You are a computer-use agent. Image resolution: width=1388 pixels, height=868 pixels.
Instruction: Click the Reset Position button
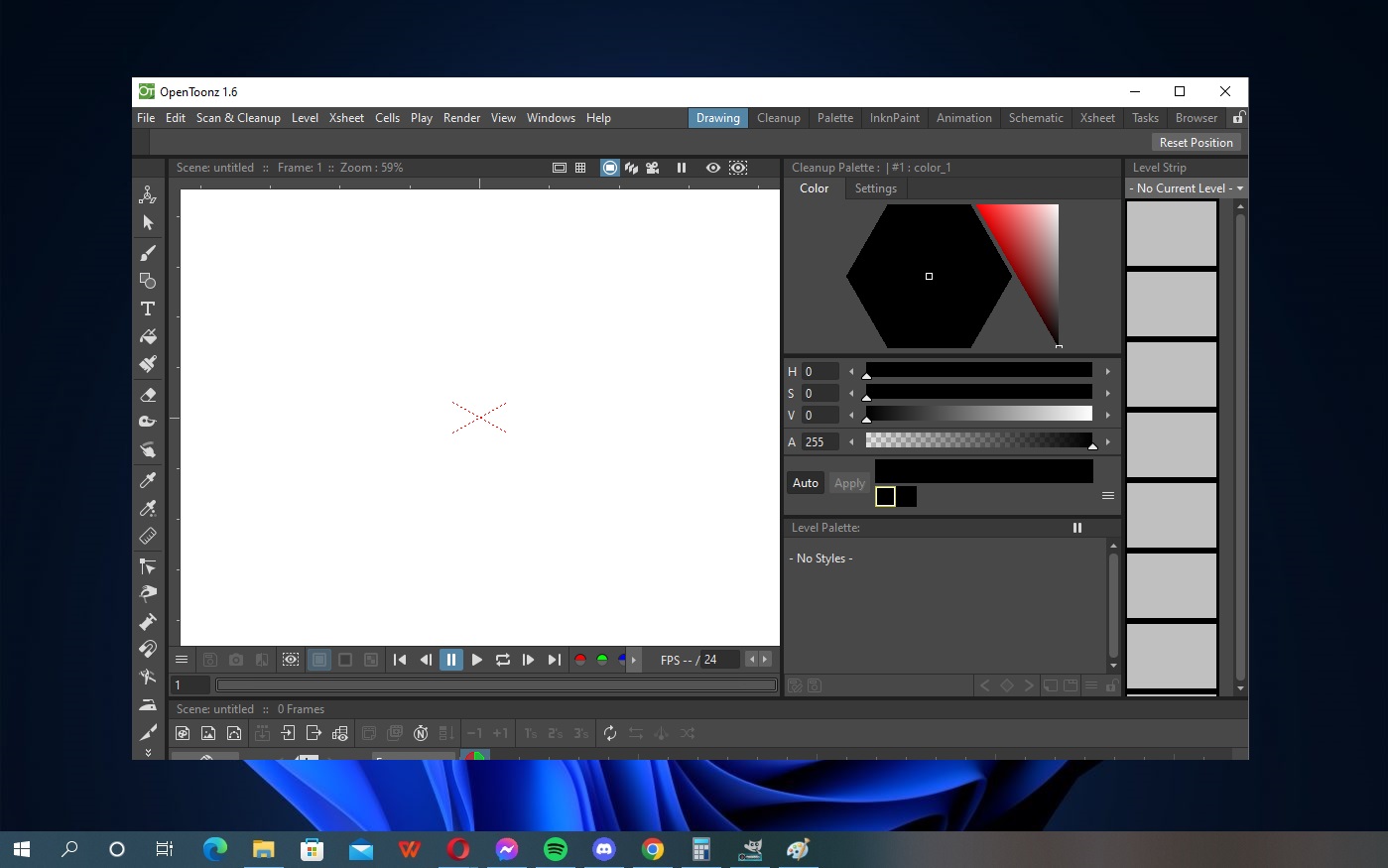click(x=1196, y=143)
